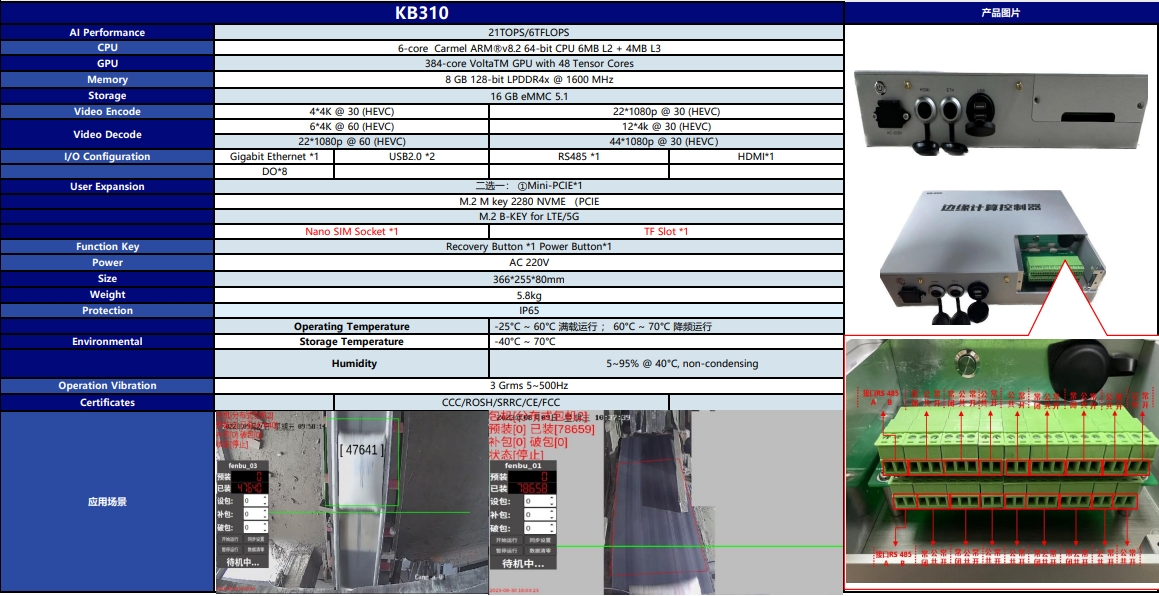This screenshot has height=596, width=1159.
Task: Select the 补包 value field in fenbu_03
Action: pos(250,514)
